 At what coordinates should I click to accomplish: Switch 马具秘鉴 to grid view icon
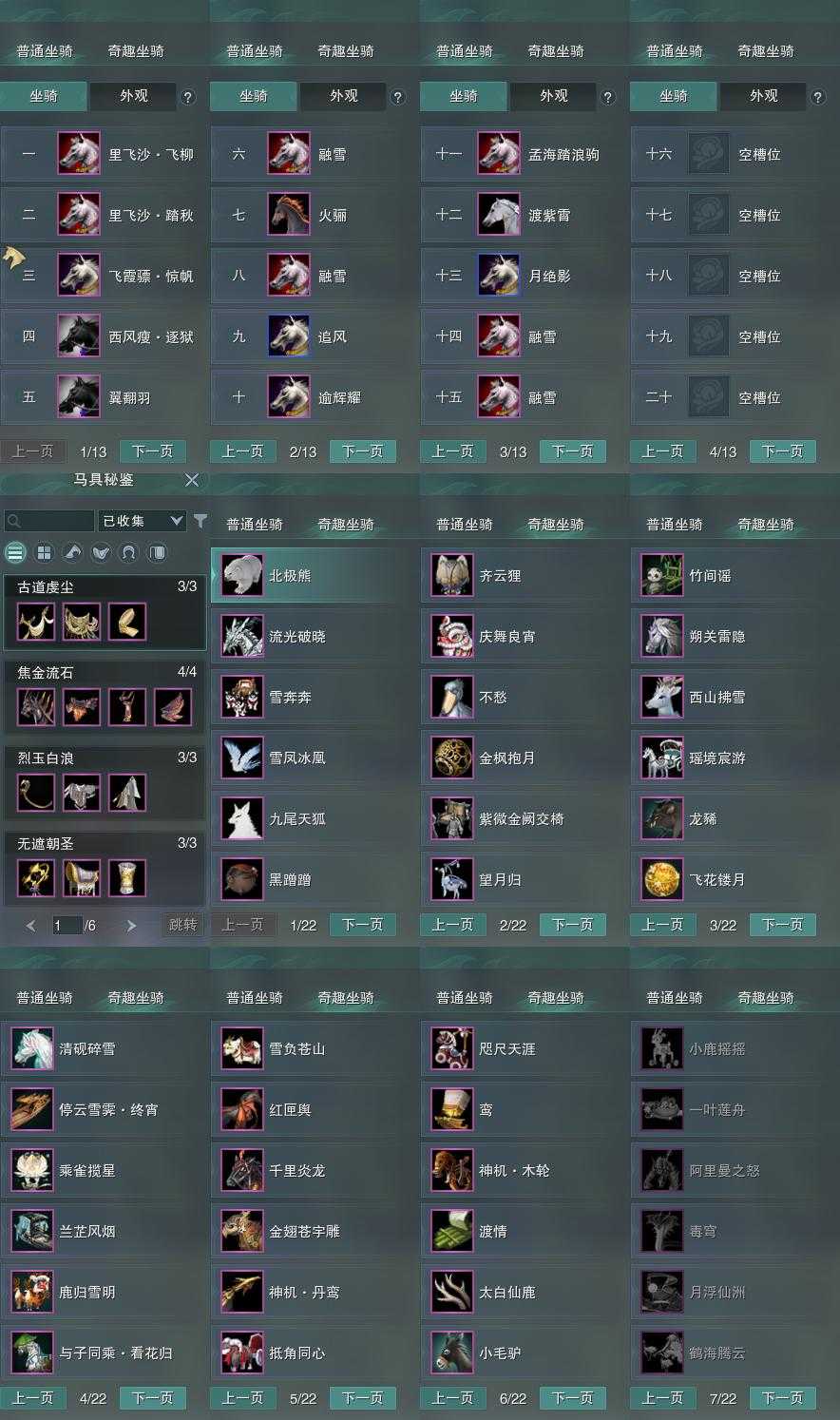(44, 552)
